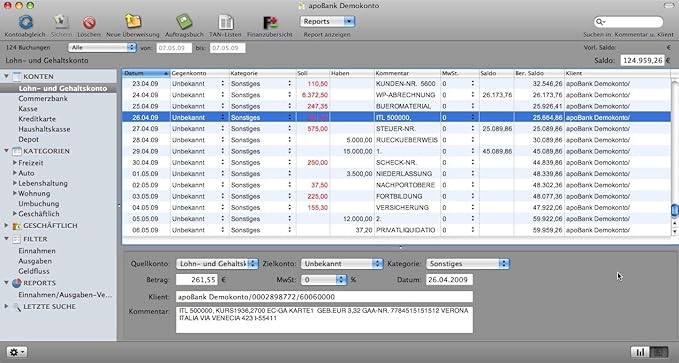Click the search field in toolbar
Viewport: 679px width, 363px height.
pos(628,22)
